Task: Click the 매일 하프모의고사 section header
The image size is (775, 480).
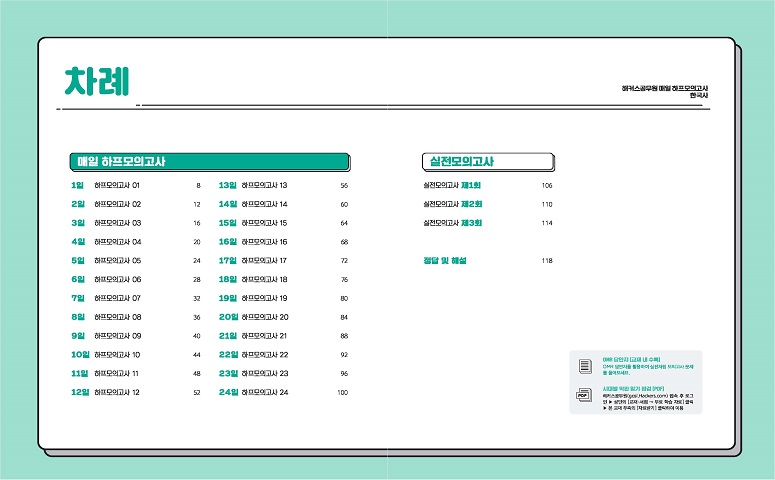Action: click(x=212, y=161)
